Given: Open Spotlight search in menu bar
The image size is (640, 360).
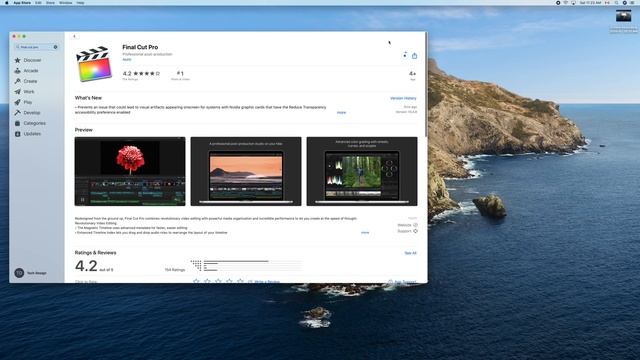Looking at the screenshot, I should (616, 2).
